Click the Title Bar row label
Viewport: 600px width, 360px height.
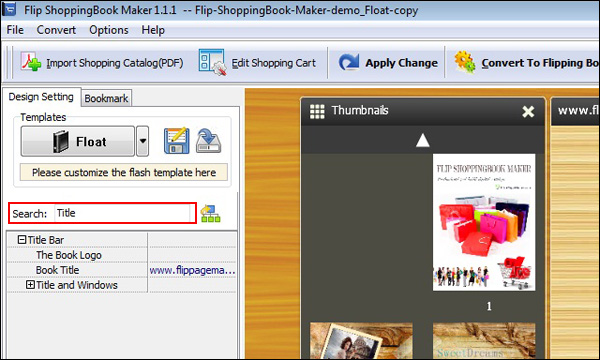coord(46,240)
